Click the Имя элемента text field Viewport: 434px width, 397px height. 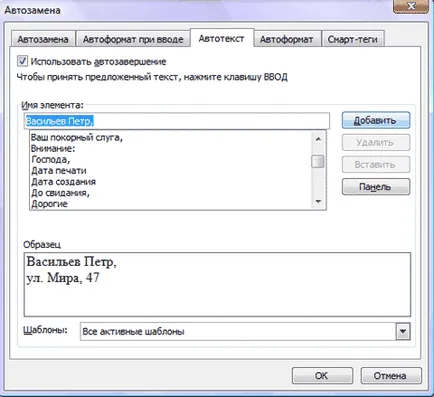177,121
